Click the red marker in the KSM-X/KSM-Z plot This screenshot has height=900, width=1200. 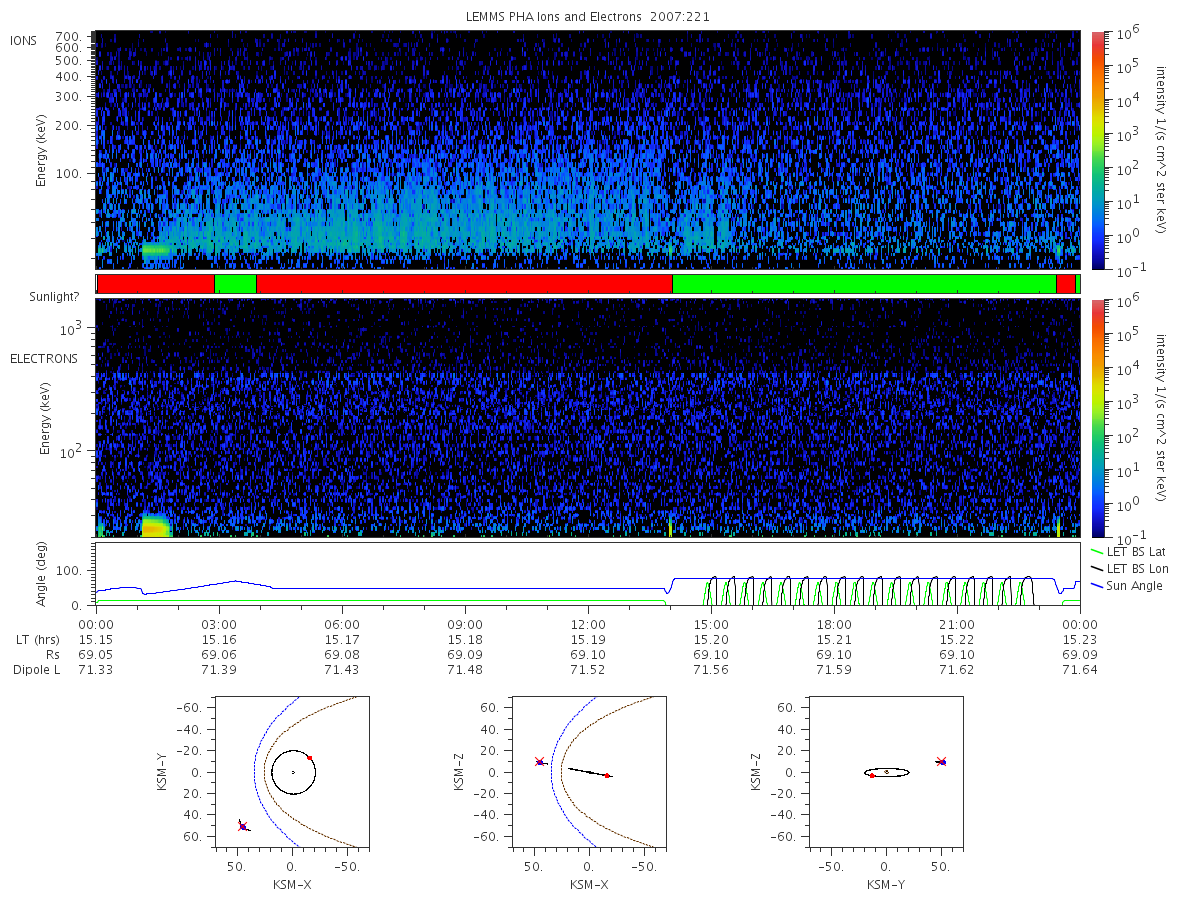point(607,775)
